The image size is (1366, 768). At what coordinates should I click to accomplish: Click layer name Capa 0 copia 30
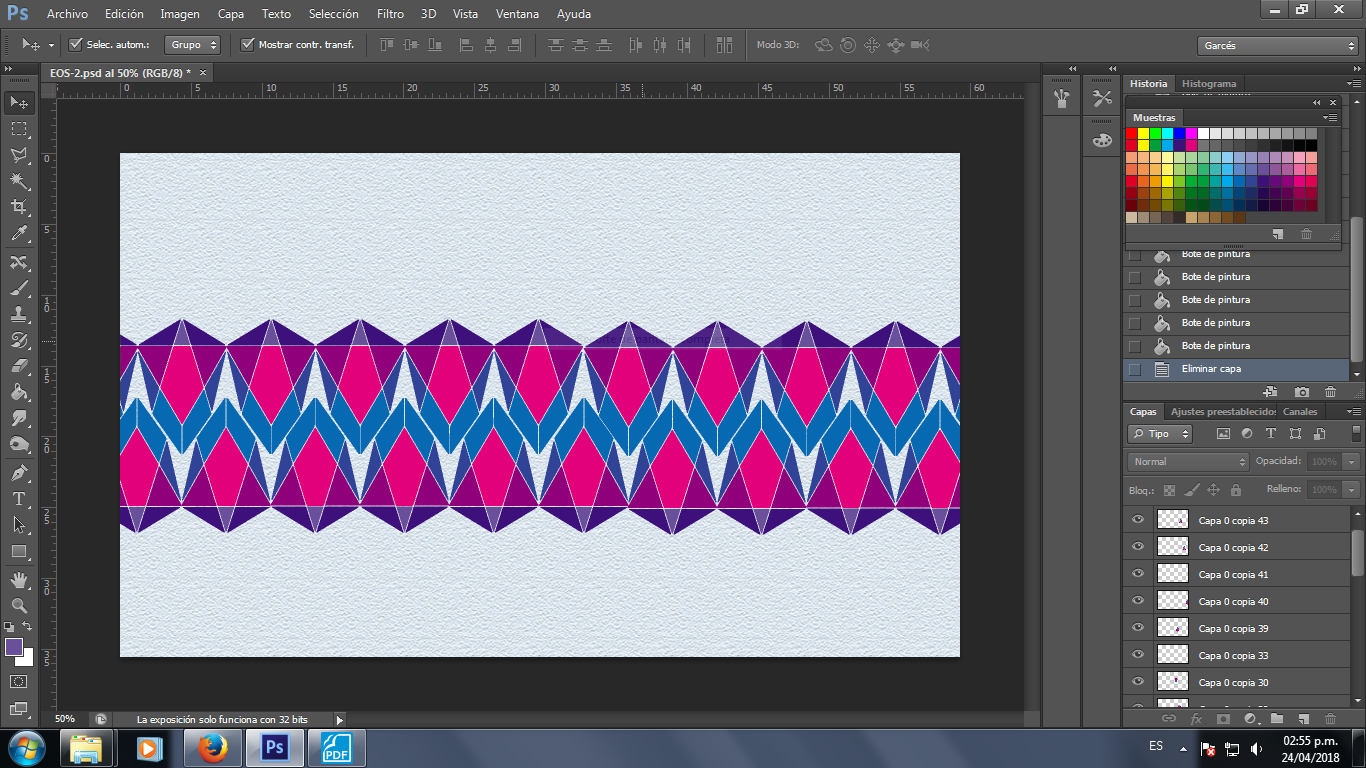(x=1233, y=683)
